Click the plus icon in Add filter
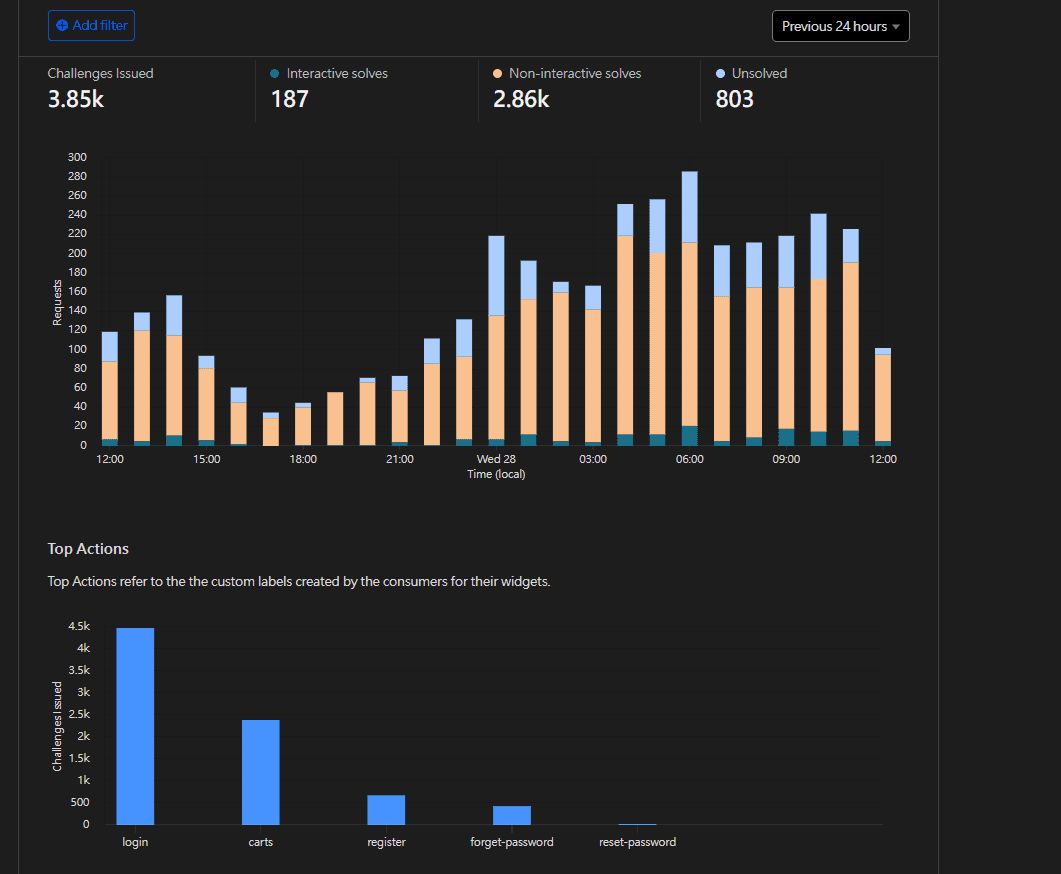This screenshot has width=1061, height=874. [x=62, y=26]
